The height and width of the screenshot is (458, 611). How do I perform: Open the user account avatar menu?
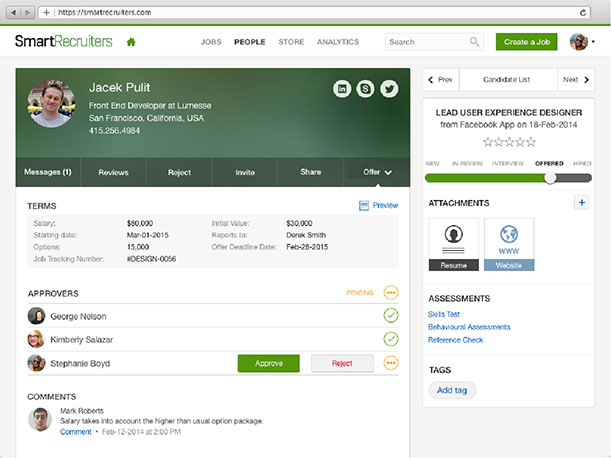582,42
